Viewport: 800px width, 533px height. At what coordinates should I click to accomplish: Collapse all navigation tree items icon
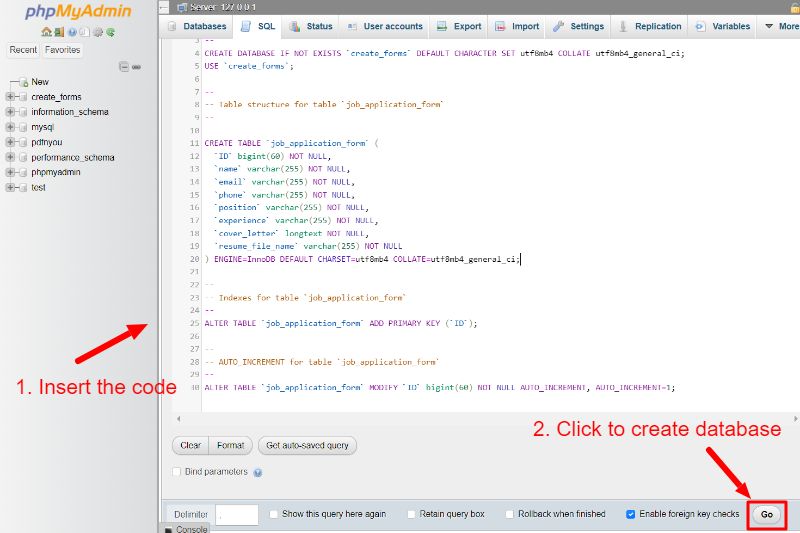pyautogui.click(x=124, y=66)
